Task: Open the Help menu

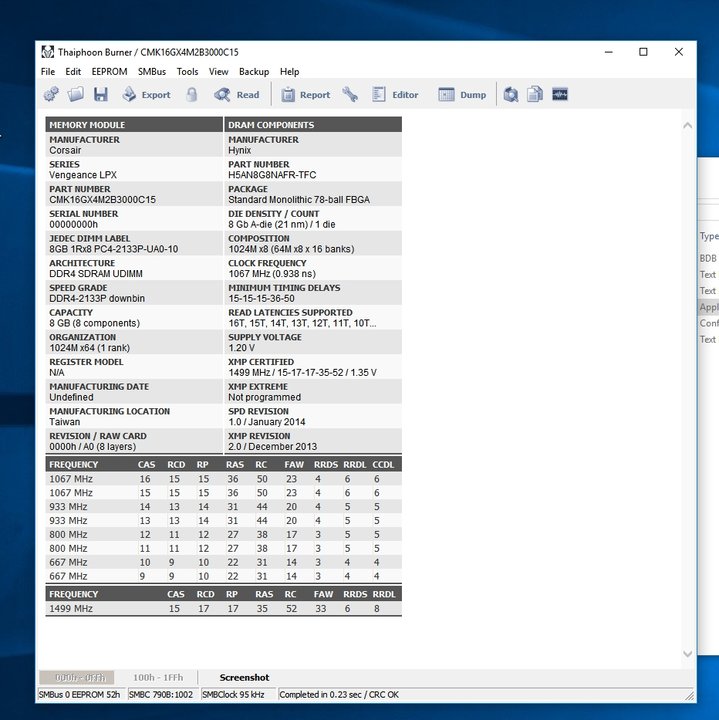Action: 289,72
